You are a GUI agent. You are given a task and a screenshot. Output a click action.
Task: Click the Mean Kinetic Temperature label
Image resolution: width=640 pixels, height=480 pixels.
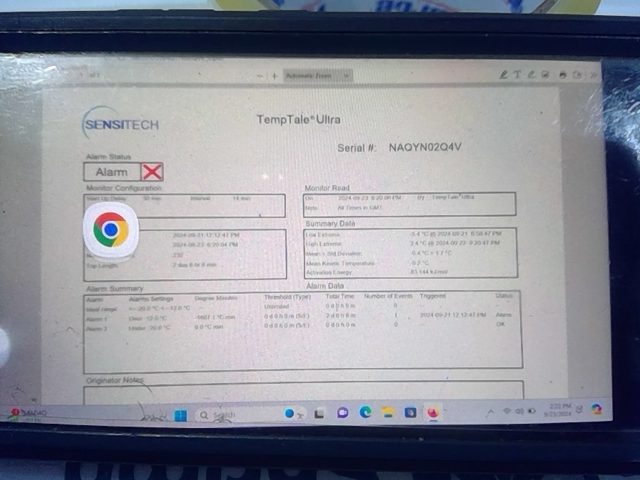pos(340,263)
